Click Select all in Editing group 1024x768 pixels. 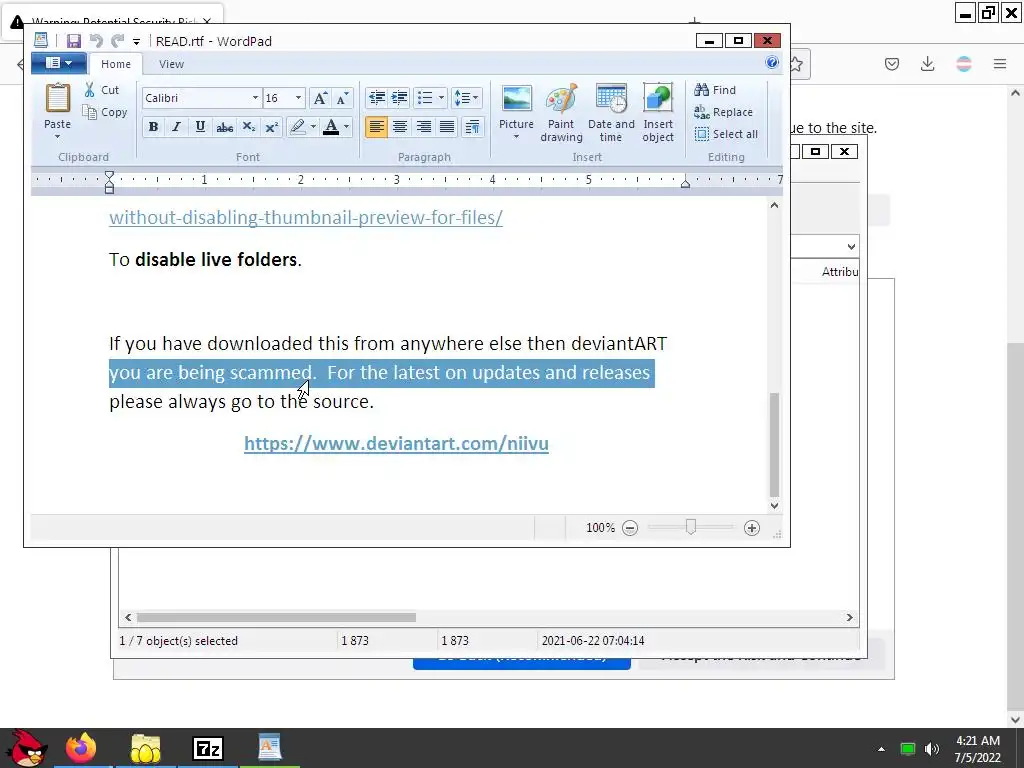click(726, 134)
